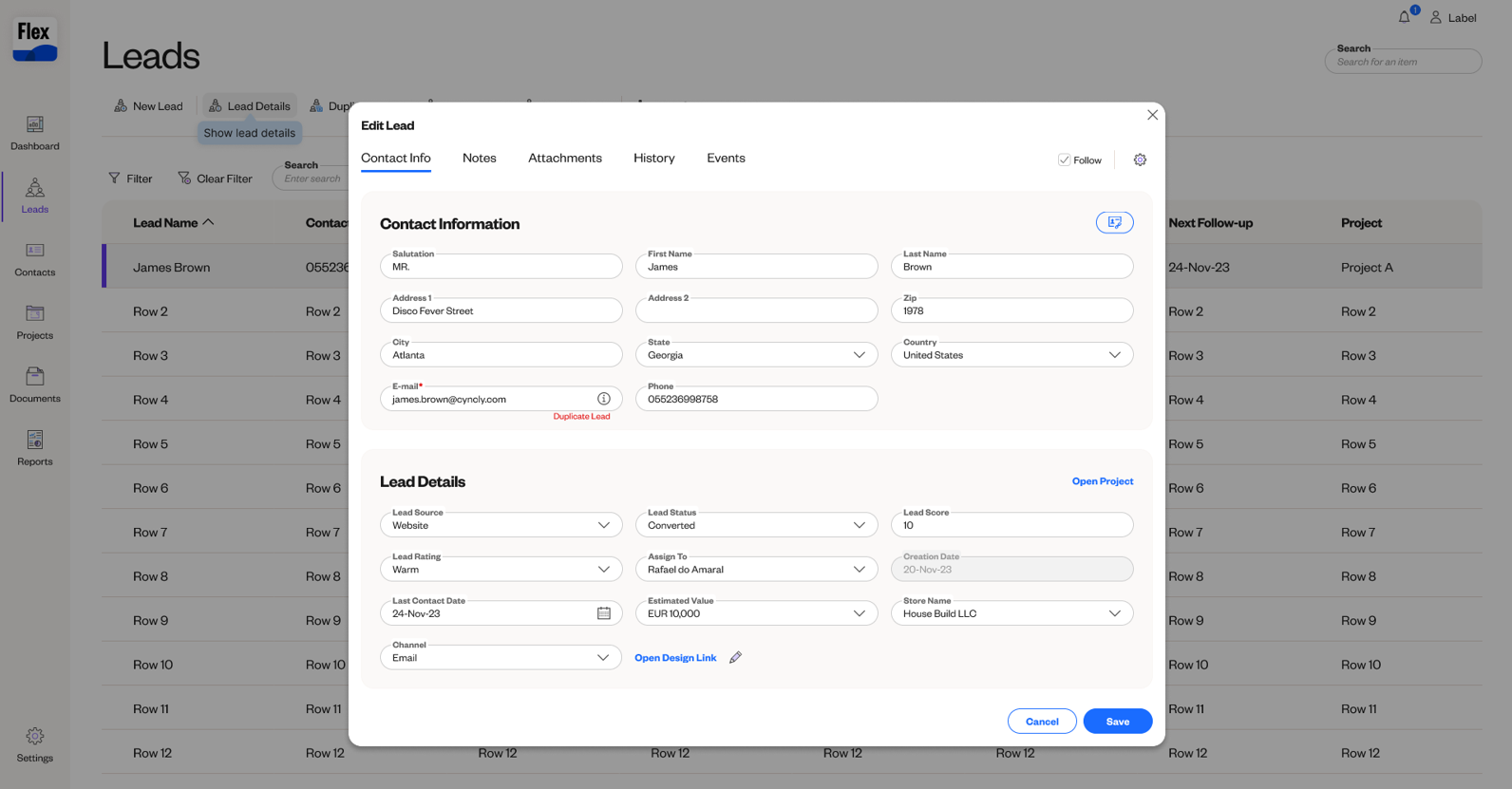This screenshot has height=789, width=1512.
Task: Select the James Brown row name
Action: (x=172, y=267)
